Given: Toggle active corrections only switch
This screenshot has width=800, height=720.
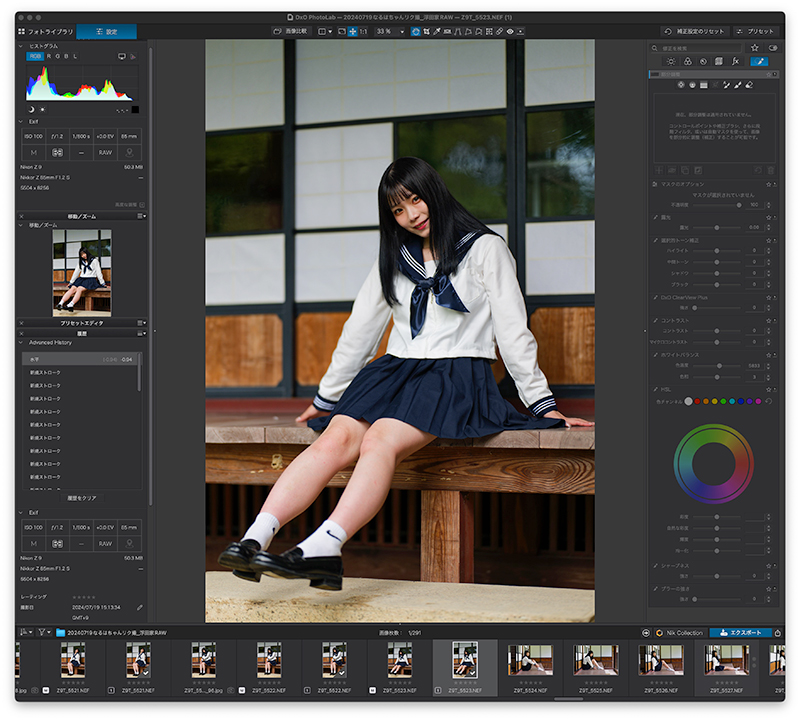Looking at the screenshot, I should 773,48.
